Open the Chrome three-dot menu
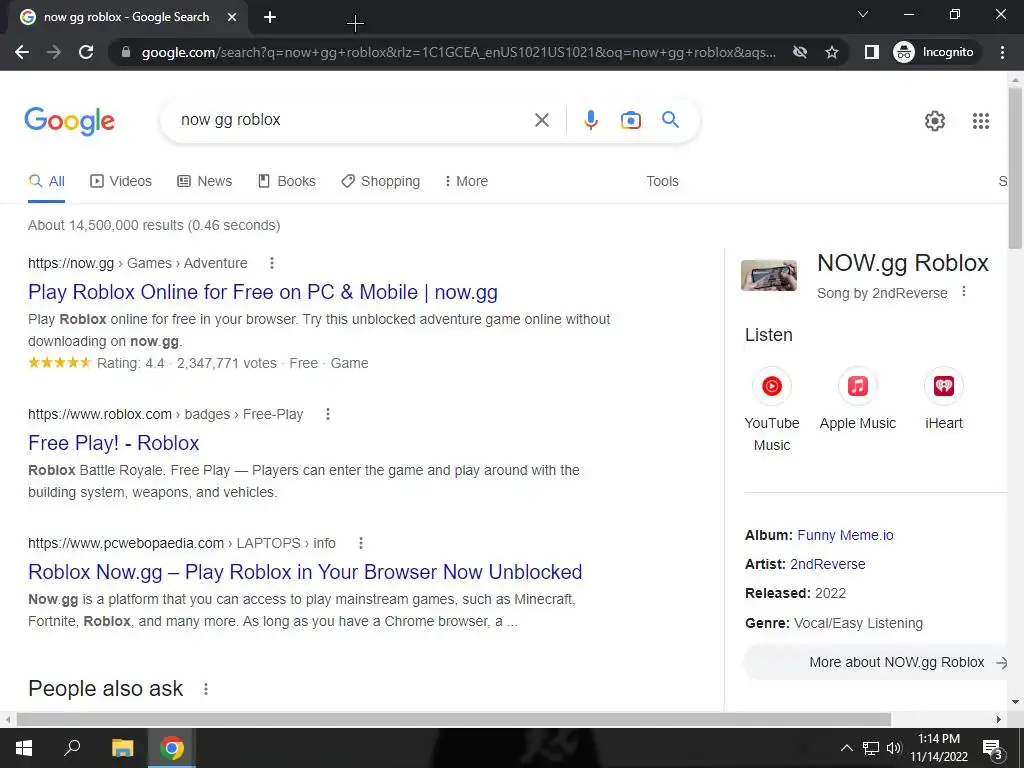 (x=1002, y=52)
